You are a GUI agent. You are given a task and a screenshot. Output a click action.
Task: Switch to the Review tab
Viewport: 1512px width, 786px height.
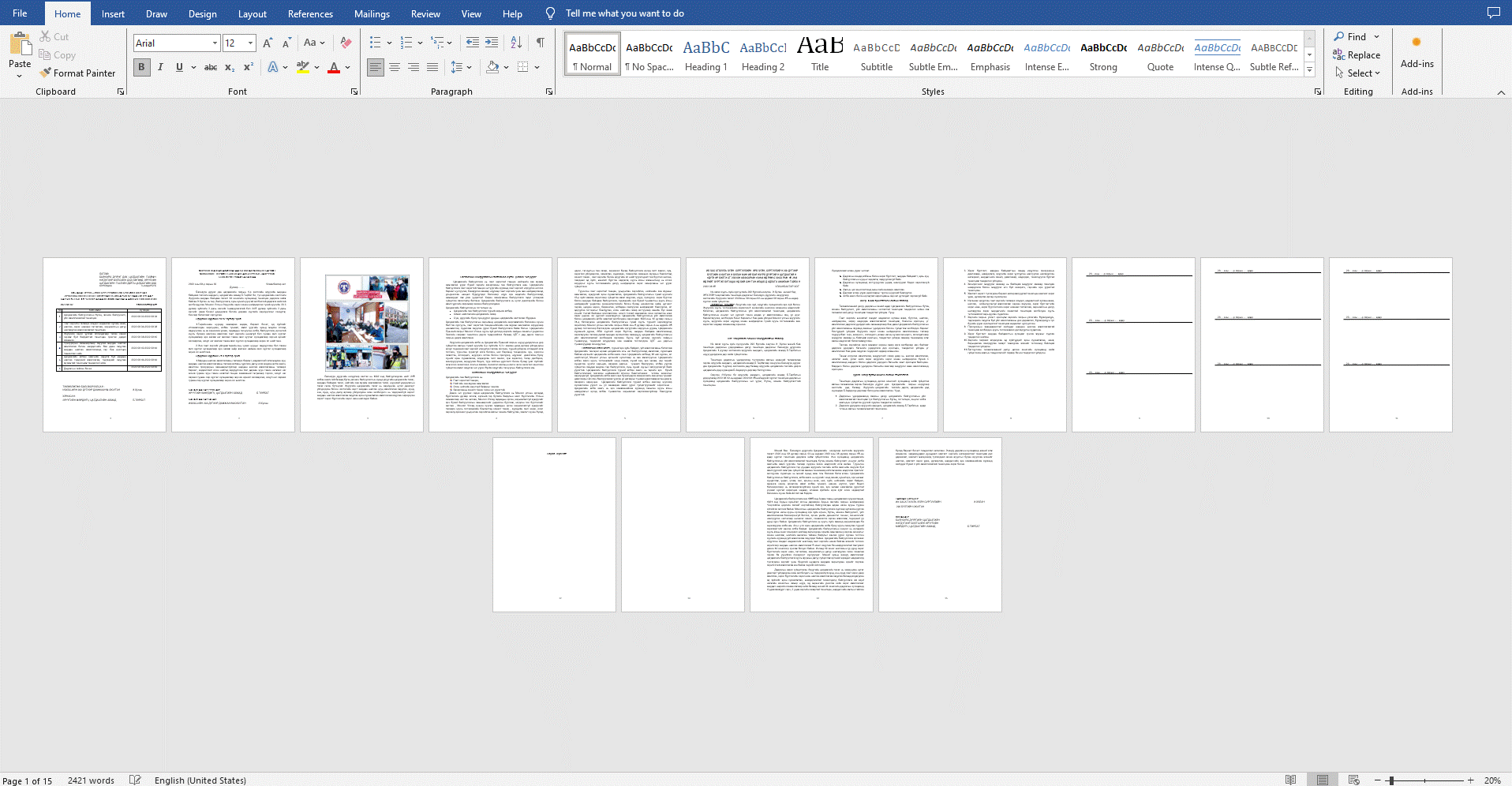click(x=425, y=13)
